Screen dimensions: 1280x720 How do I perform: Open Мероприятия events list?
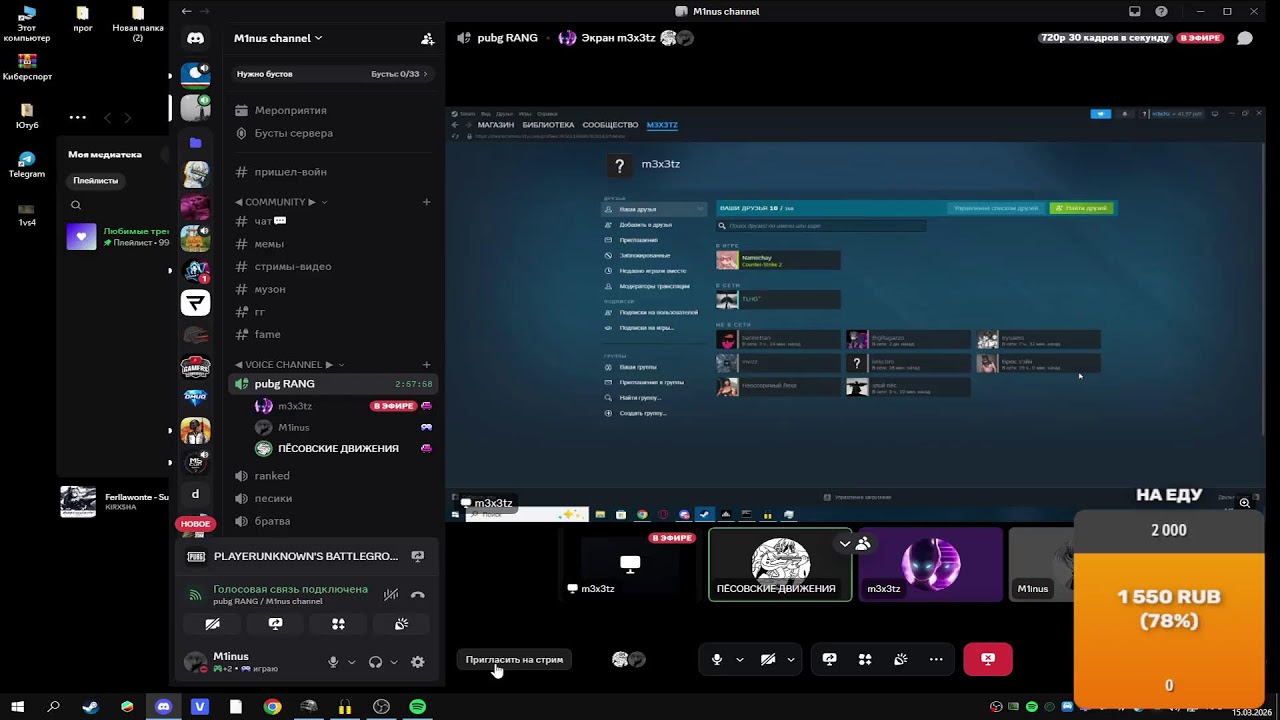(x=333, y=110)
